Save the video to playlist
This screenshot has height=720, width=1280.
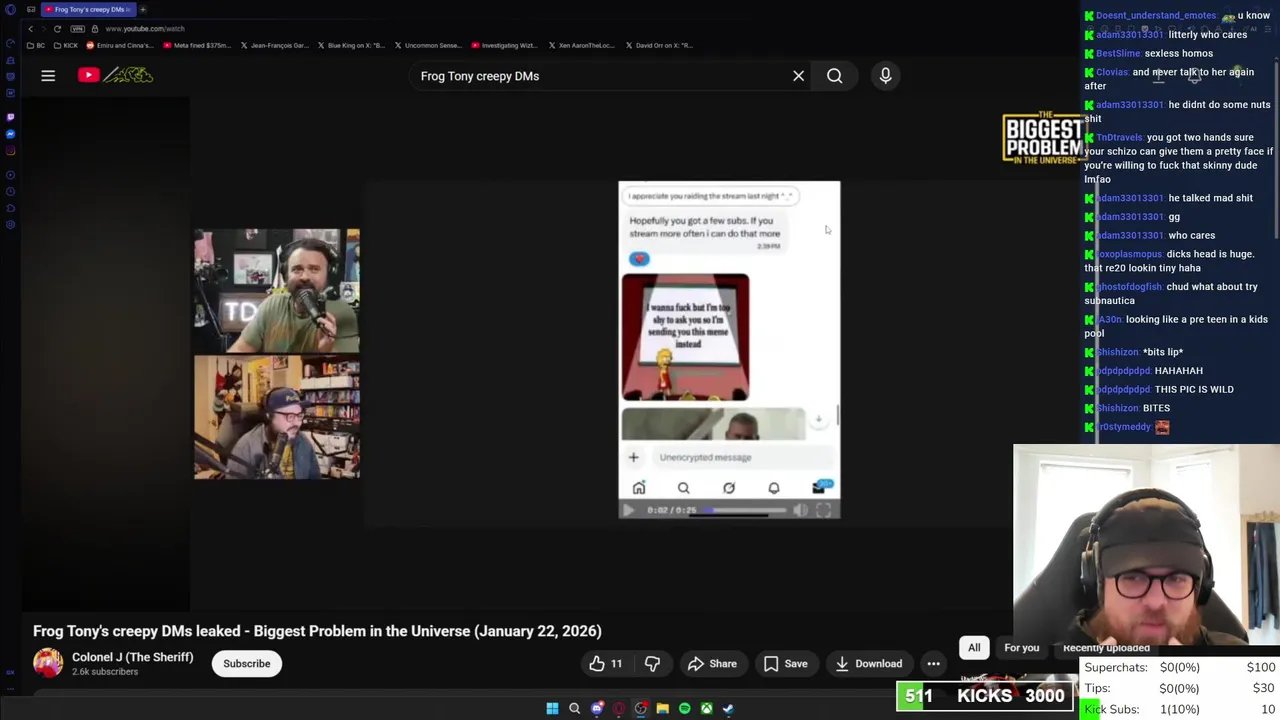pyautogui.click(x=785, y=663)
